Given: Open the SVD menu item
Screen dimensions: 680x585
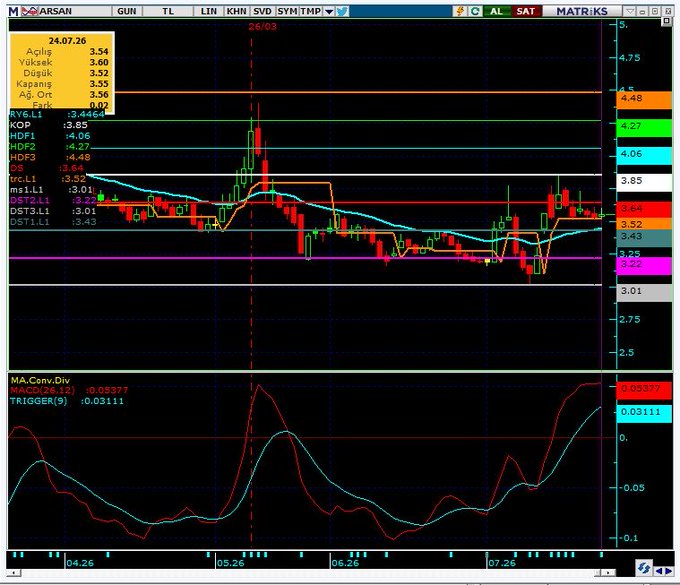Looking at the screenshot, I should [262, 11].
